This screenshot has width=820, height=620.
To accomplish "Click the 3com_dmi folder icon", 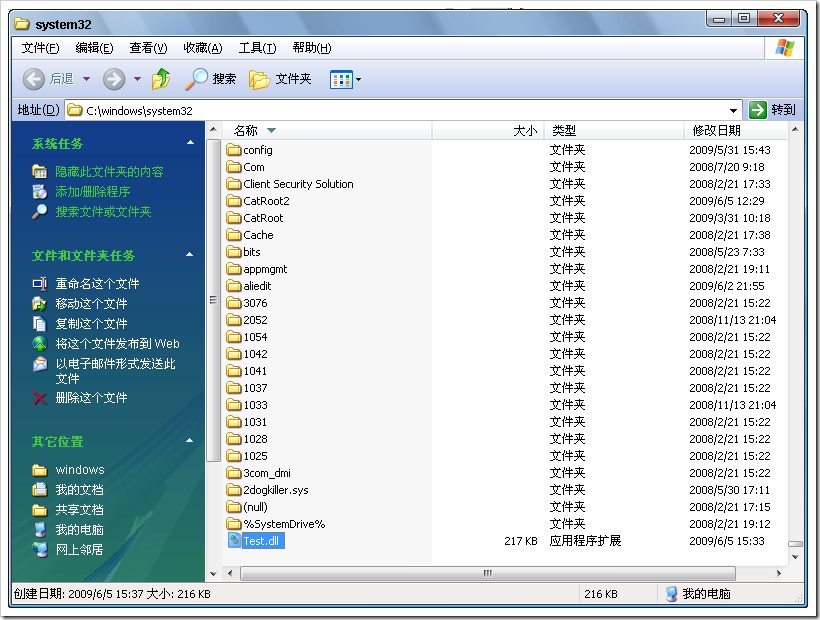I will 234,473.
